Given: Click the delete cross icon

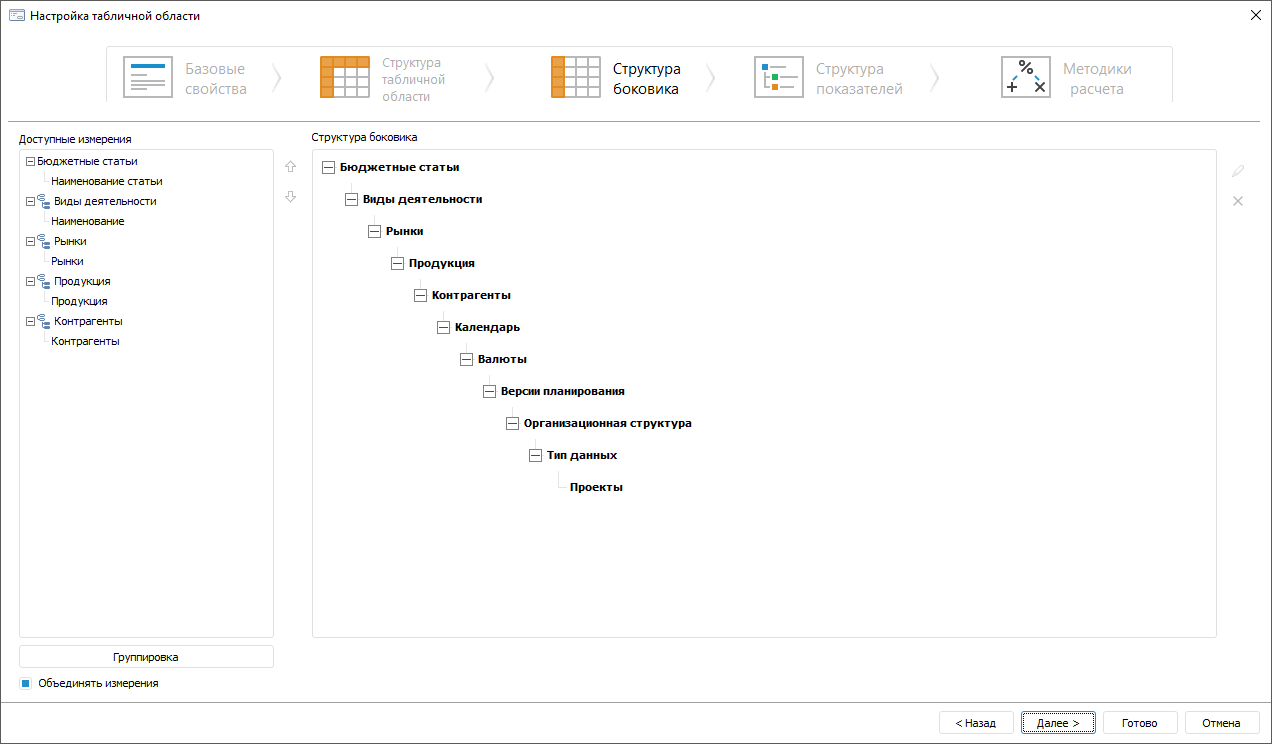Looking at the screenshot, I should click(x=1238, y=201).
